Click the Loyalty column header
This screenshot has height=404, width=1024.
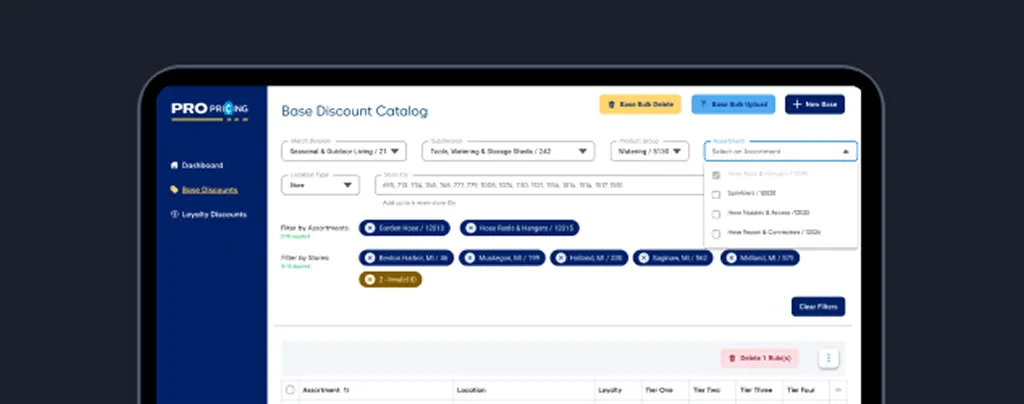[x=610, y=390]
